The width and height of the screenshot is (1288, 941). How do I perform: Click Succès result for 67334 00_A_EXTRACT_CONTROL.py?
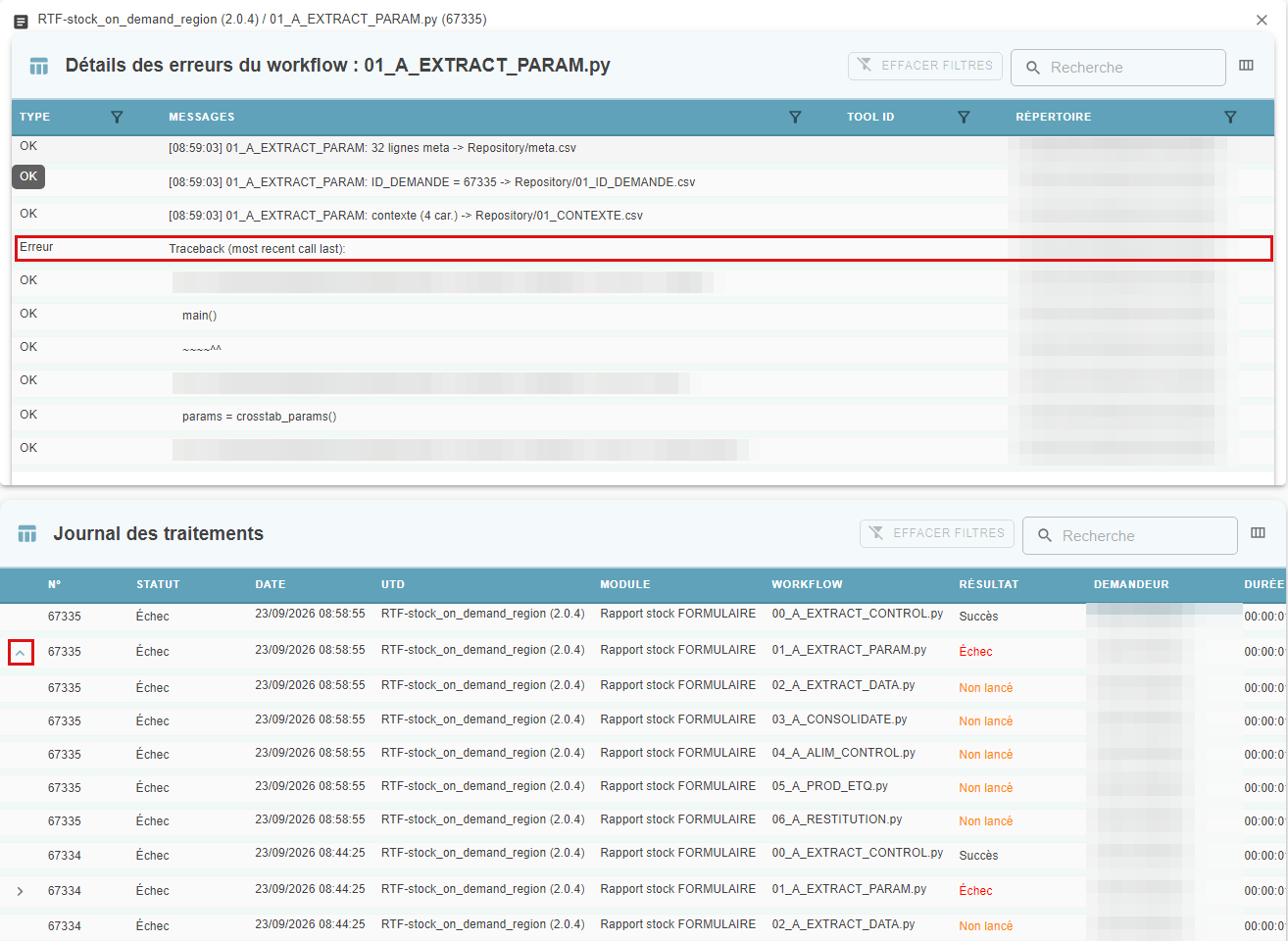point(978,856)
